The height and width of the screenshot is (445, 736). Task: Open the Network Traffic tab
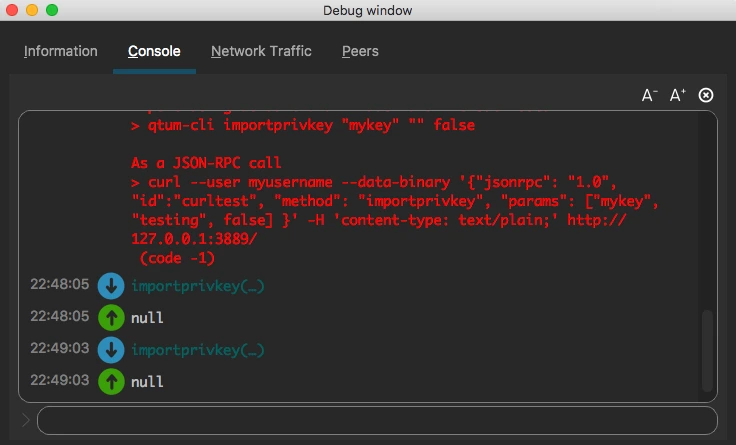tap(261, 51)
